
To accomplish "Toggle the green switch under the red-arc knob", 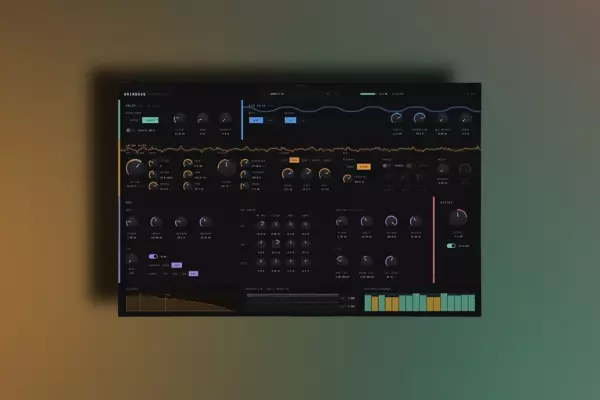I will click(x=451, y=246).
